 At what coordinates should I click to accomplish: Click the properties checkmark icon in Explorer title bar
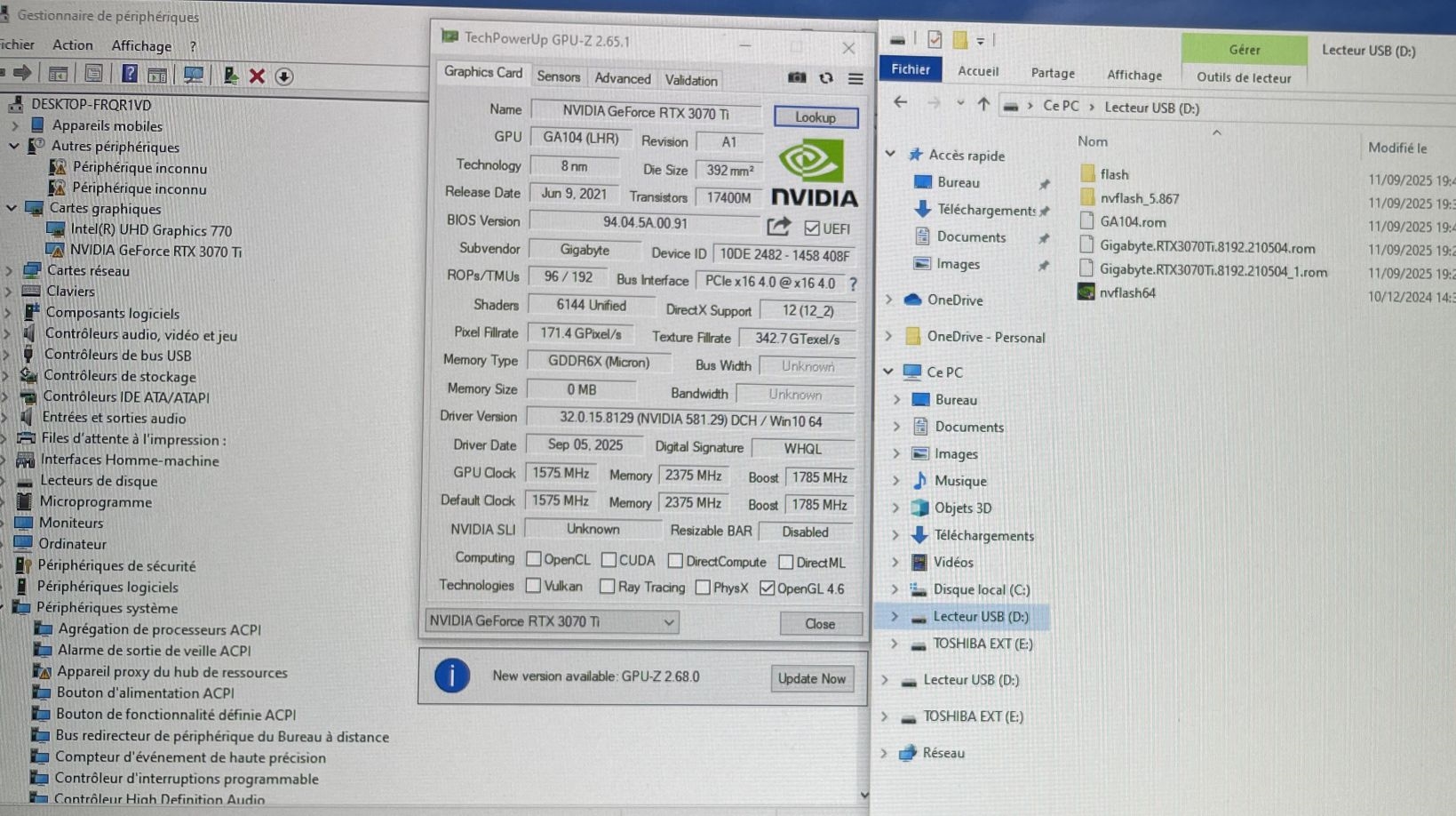pyautogui.click(x=935, y=39)
